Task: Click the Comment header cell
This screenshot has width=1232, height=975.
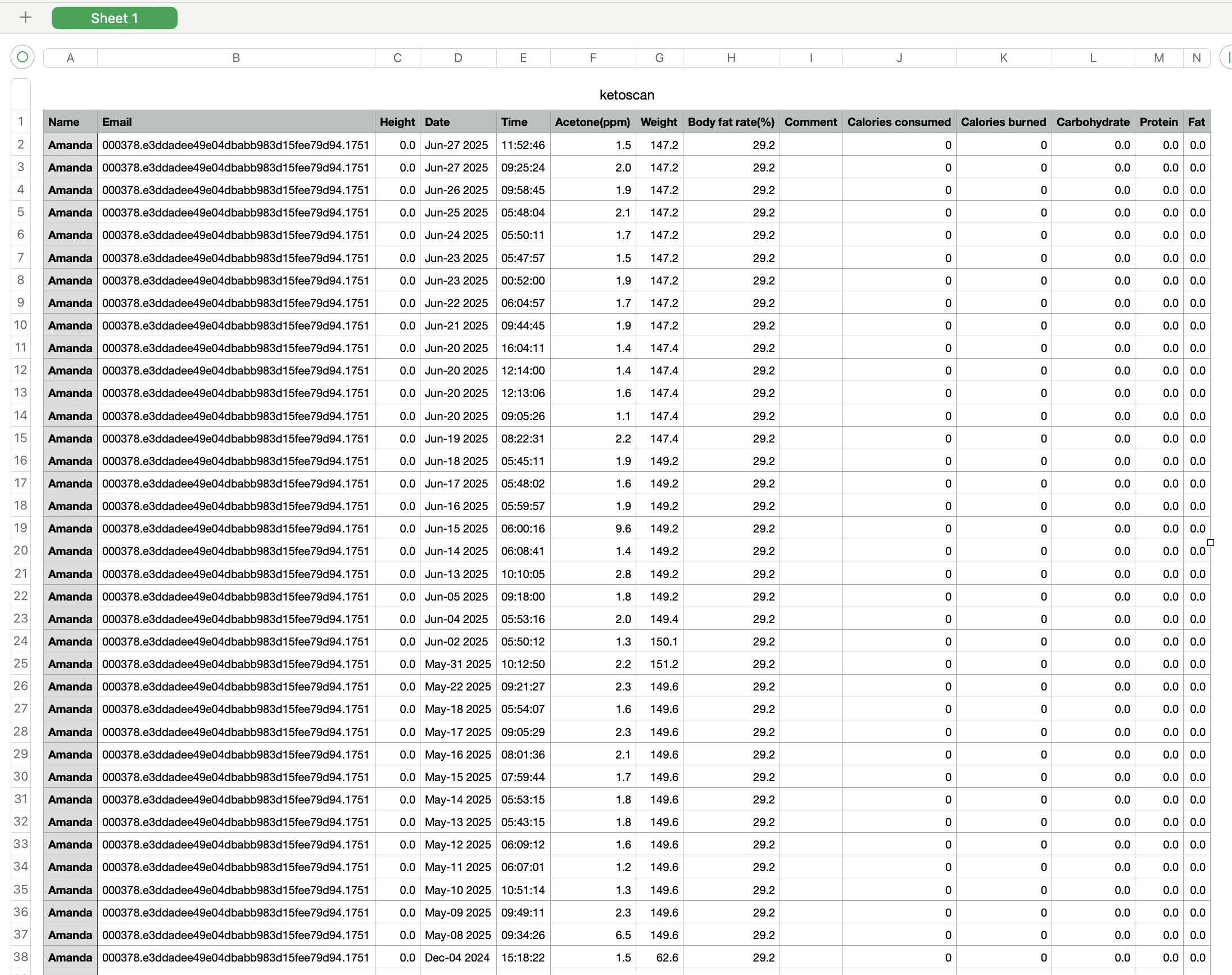Action: (x=811, y=121)
